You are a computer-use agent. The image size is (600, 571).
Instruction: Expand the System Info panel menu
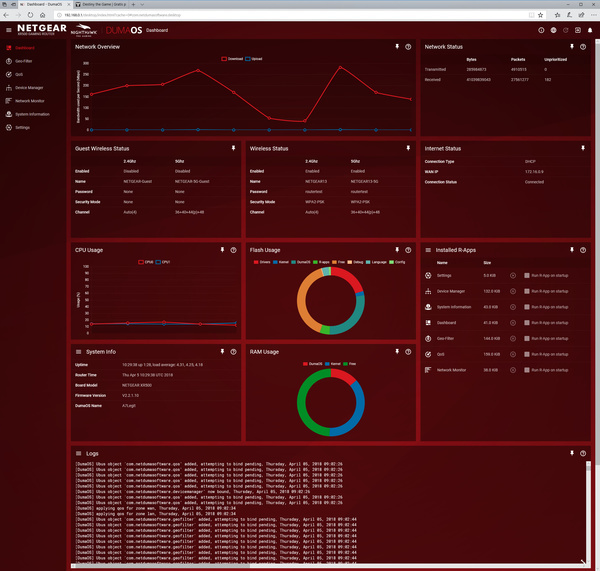pos(78,352)
